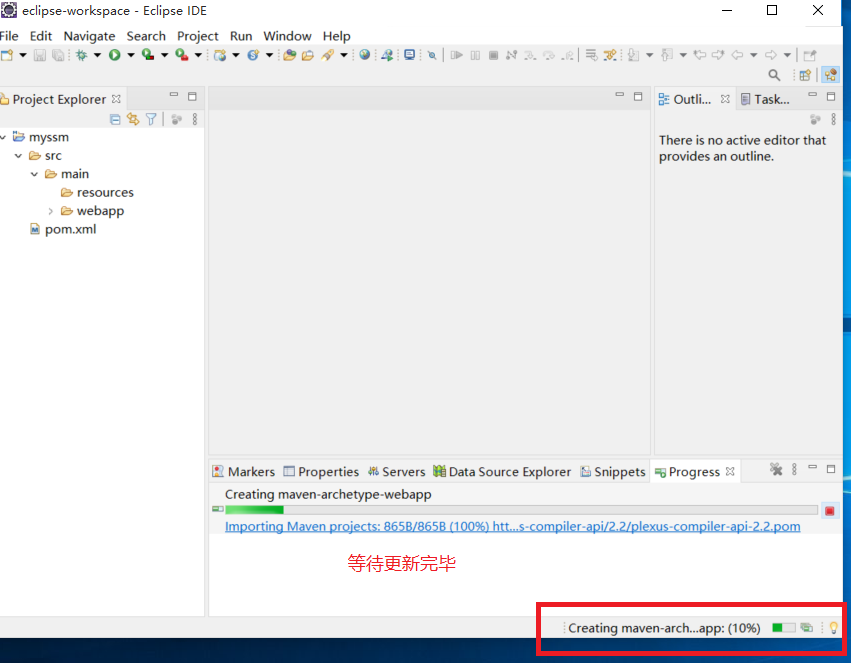Click the Project Explorer filter funnel icon
851x663 pixels.
click(x=151, y=119)
